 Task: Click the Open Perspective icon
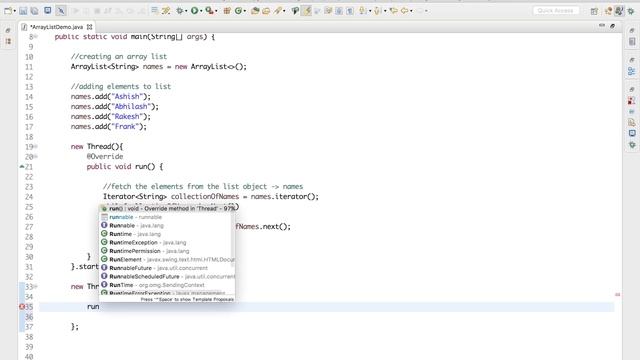(594, 11)
